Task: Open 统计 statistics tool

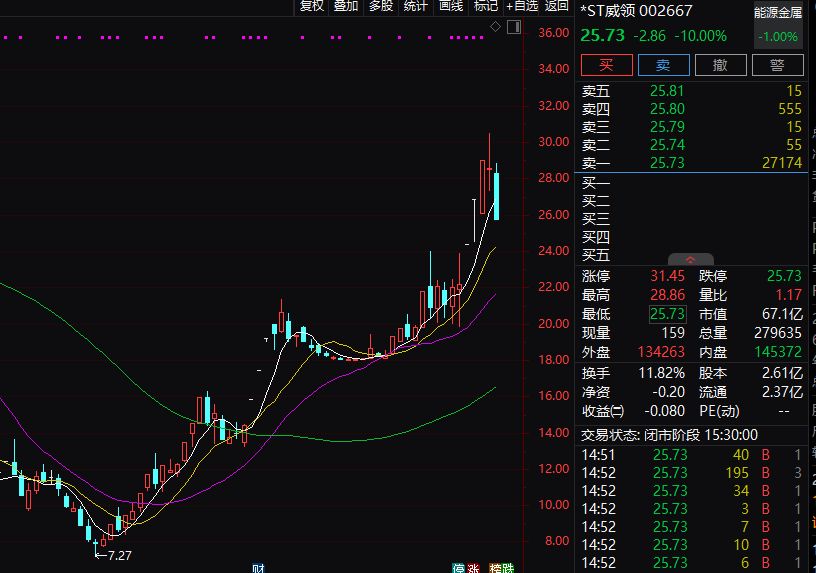Action: click(415, 6)
